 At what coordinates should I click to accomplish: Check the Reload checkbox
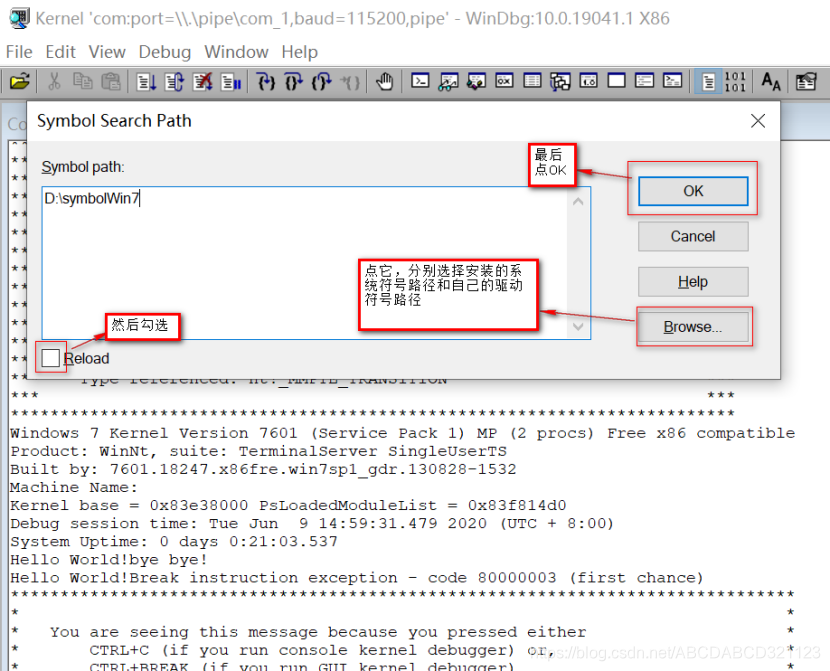coord(51,358)
